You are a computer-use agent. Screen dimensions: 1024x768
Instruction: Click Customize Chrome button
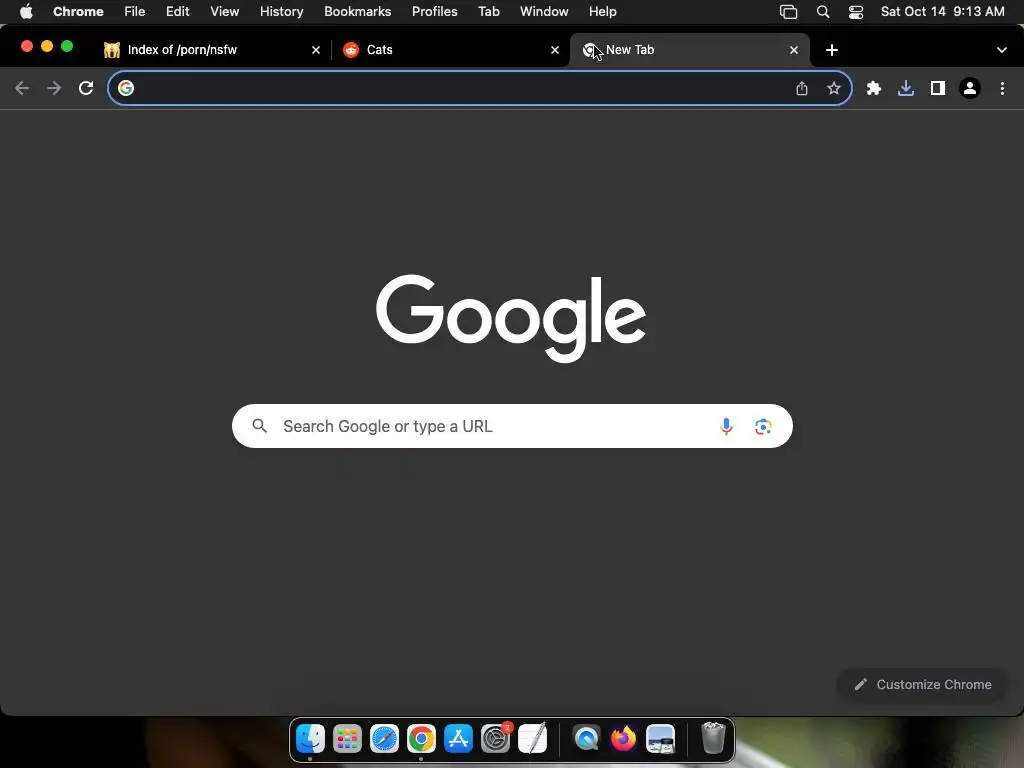[923, 684]
